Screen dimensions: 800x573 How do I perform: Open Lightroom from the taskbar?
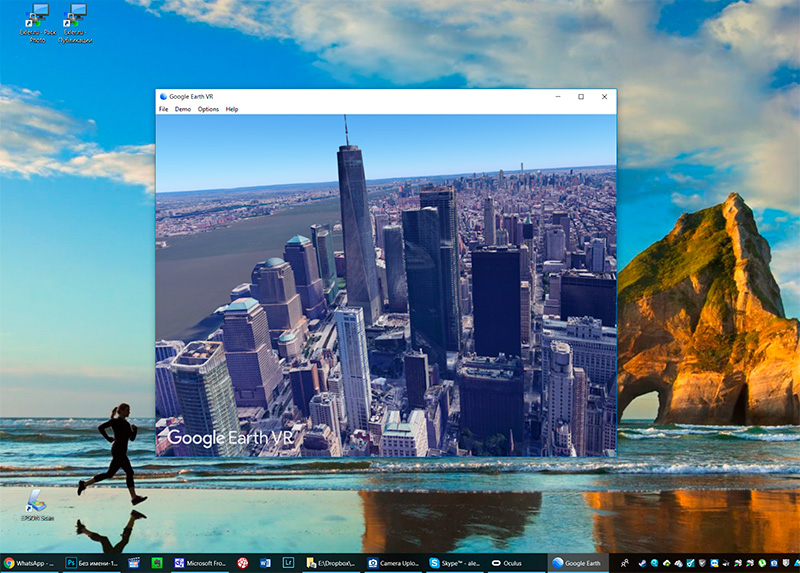(288, 563)
